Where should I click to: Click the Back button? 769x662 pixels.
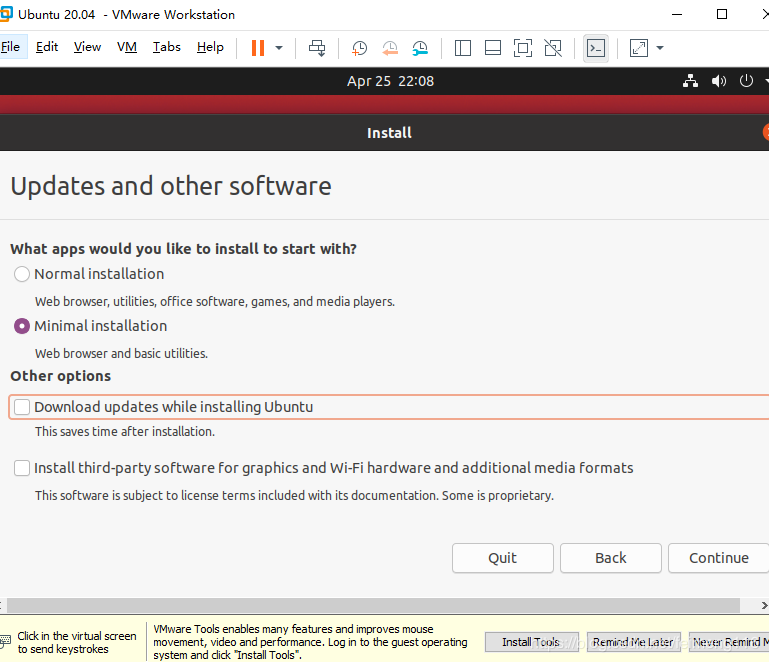click(x=610, y=558)
